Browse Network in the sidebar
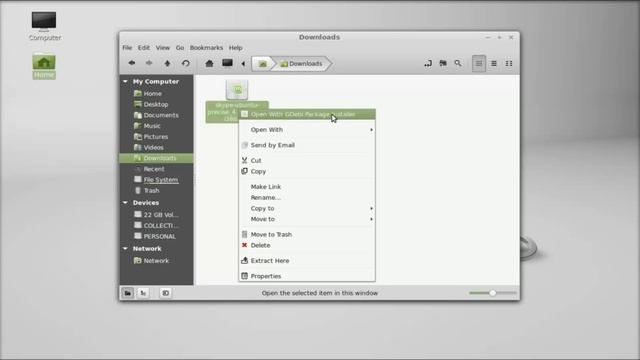The height and width of the screenshot is (360, 640). (x=156, y=261)
